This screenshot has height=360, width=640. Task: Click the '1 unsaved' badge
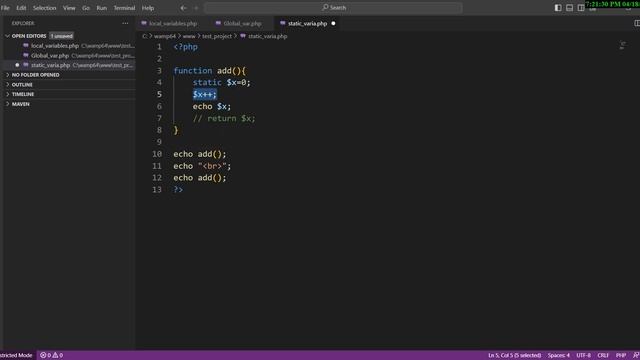click(x=62, y=36)
